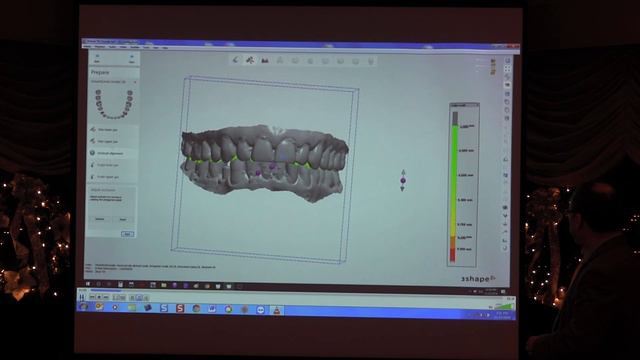This screenshot has width=640, height=360.
Task: Click the Next button at panel bottom
Action: (127, 234)
